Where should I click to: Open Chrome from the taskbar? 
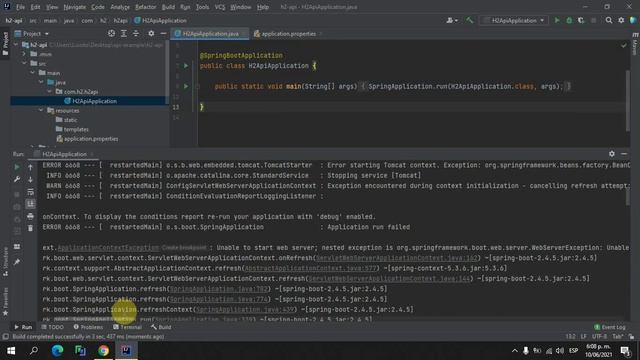pyautogui.click(x=103, y=351)
